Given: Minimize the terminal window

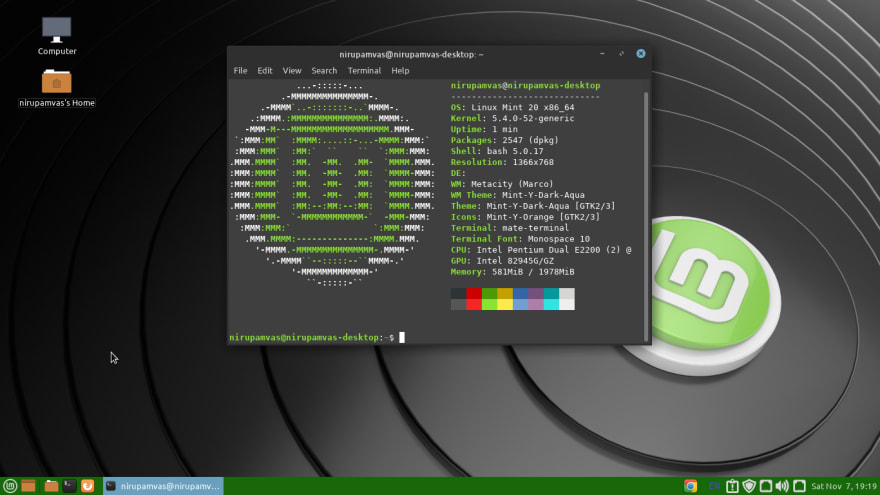Looking at the screenshot, I should (x=602, y=54).
